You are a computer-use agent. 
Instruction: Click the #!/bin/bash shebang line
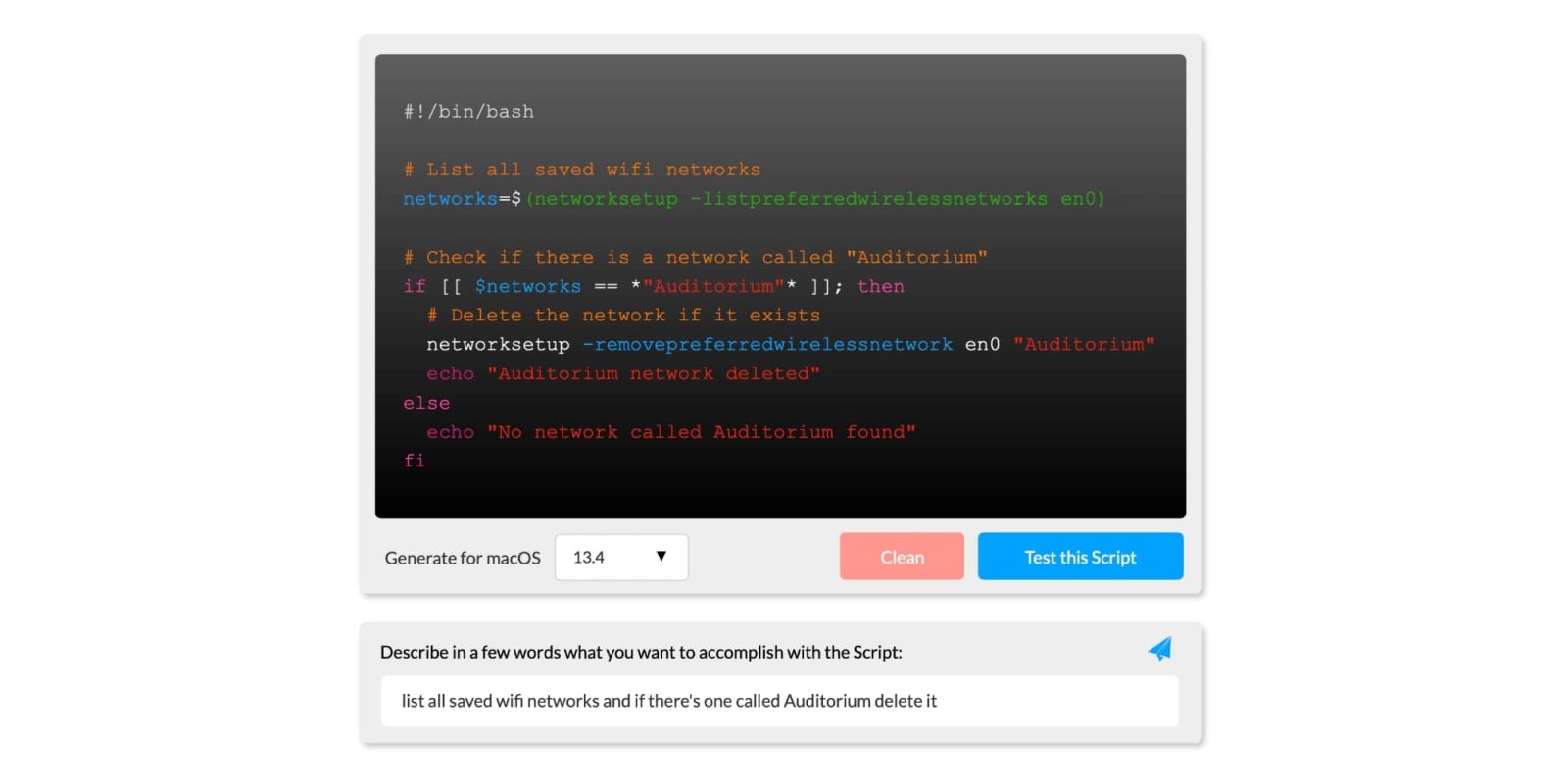click(468, 112)
